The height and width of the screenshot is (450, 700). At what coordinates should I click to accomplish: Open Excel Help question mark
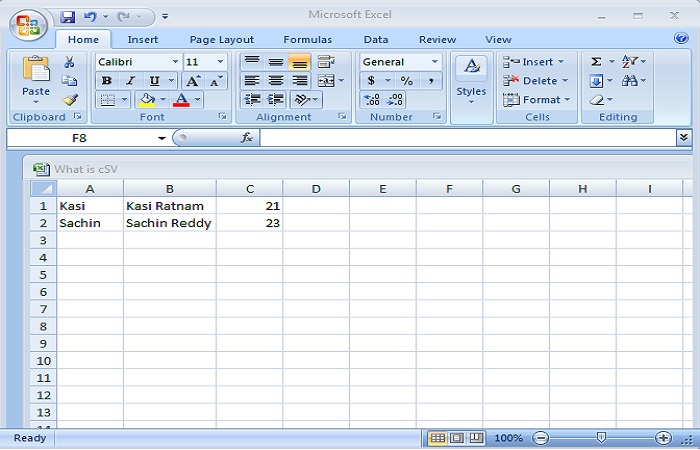pyautogui.click(x=681, y=38)
